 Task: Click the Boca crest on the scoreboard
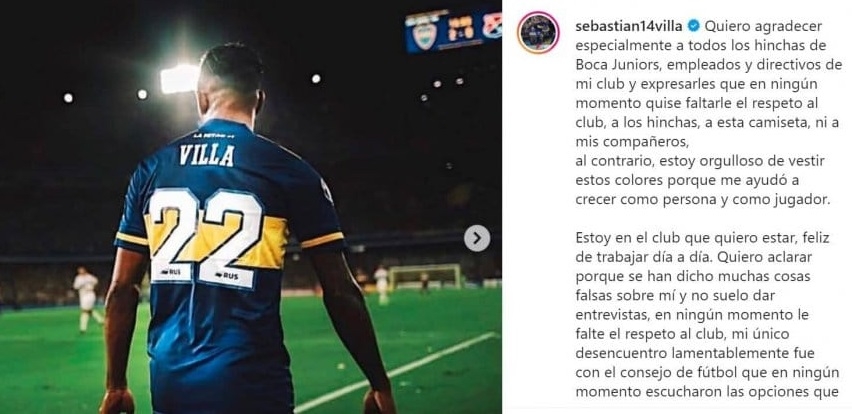[424, 35]
